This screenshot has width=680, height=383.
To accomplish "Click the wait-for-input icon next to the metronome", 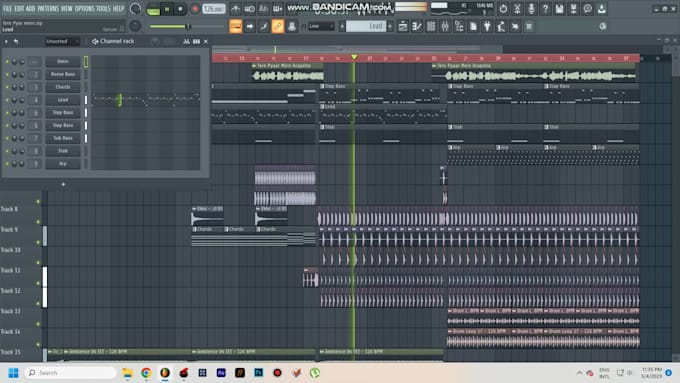I will coord(249,9).
